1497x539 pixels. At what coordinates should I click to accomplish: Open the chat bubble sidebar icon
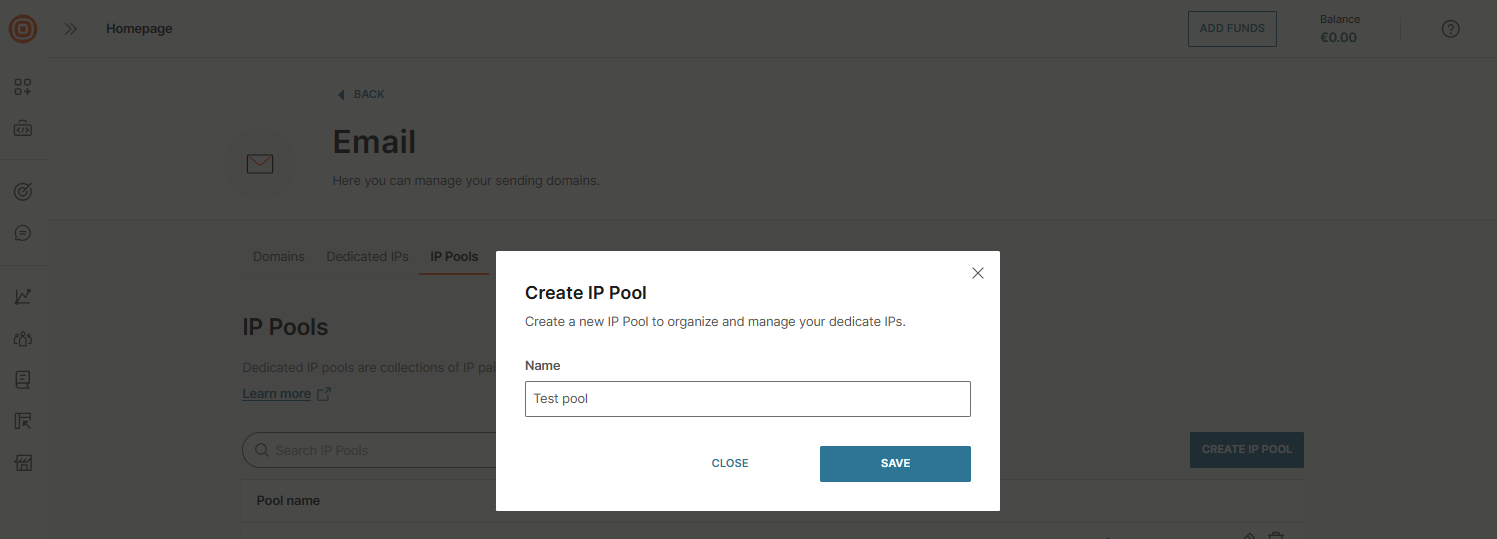tap(23, 233)
